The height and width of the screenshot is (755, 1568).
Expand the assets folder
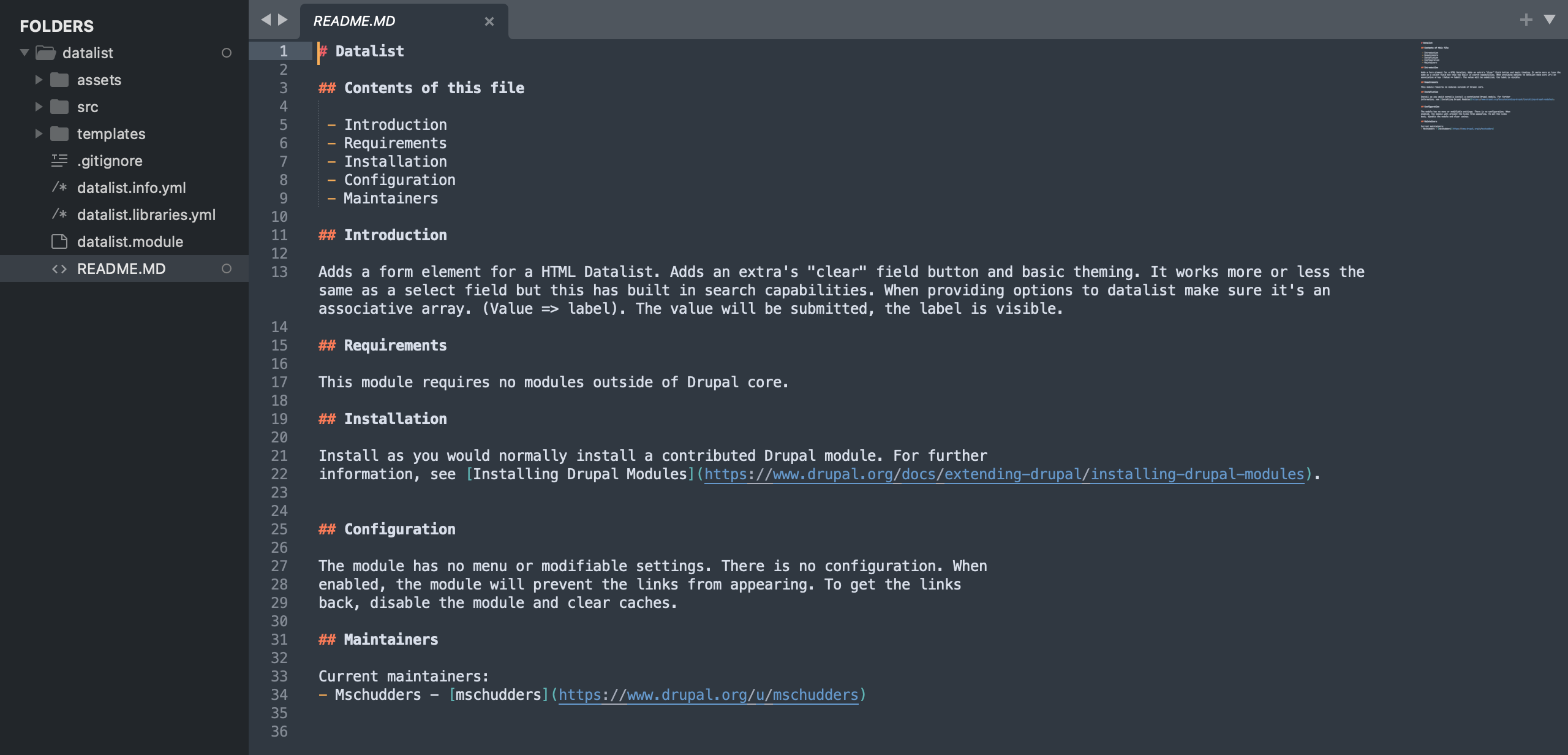click(39, 80)
